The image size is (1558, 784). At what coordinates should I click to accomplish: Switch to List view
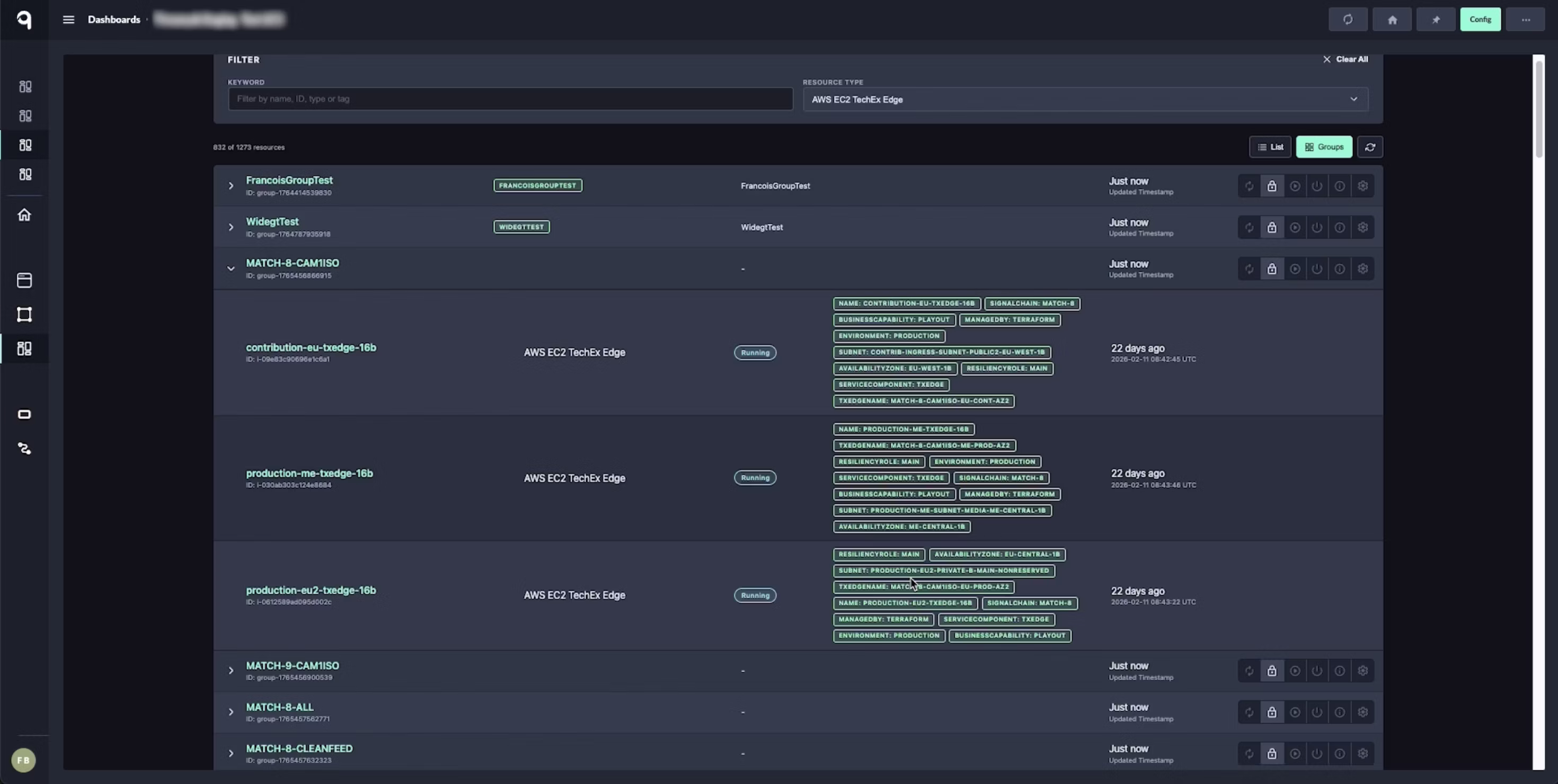(x=1270, y=147)
